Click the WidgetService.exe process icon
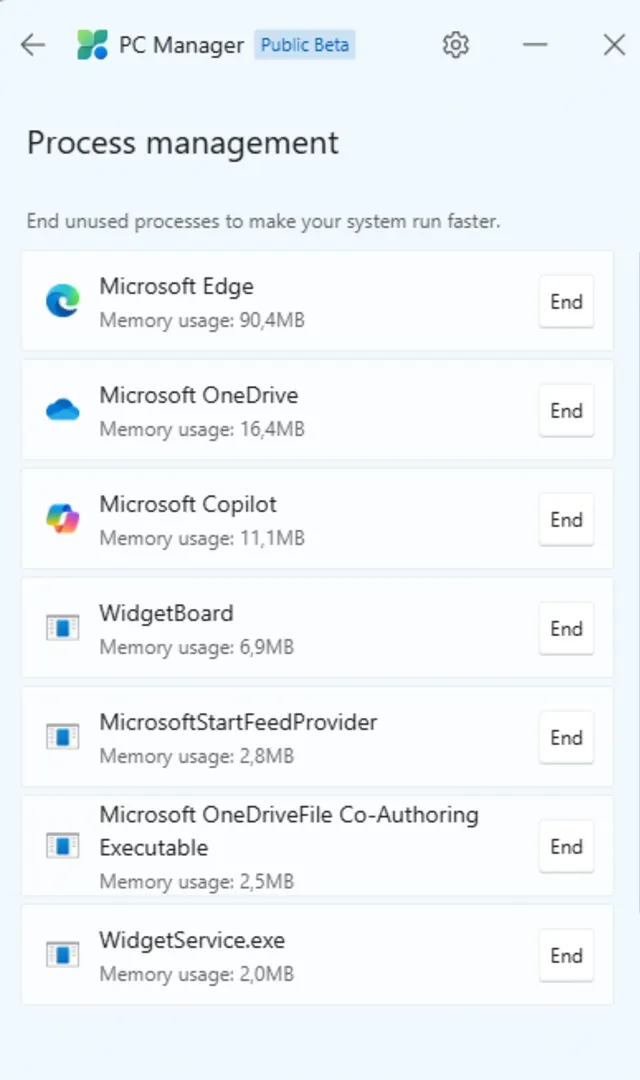 pyautogui.click(x=62, y=956)
